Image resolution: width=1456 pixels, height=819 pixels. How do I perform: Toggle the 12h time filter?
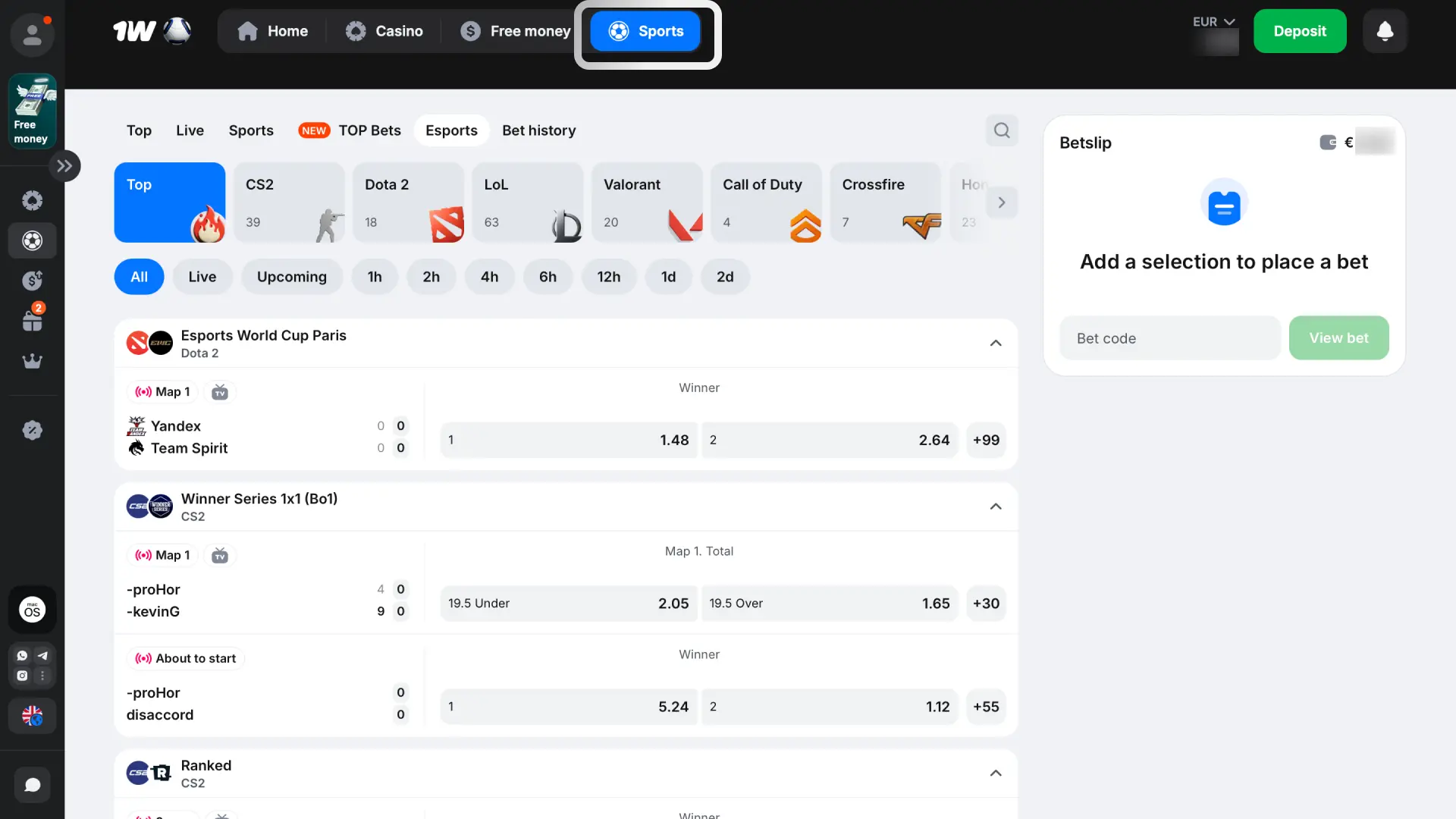pos(609,277)
